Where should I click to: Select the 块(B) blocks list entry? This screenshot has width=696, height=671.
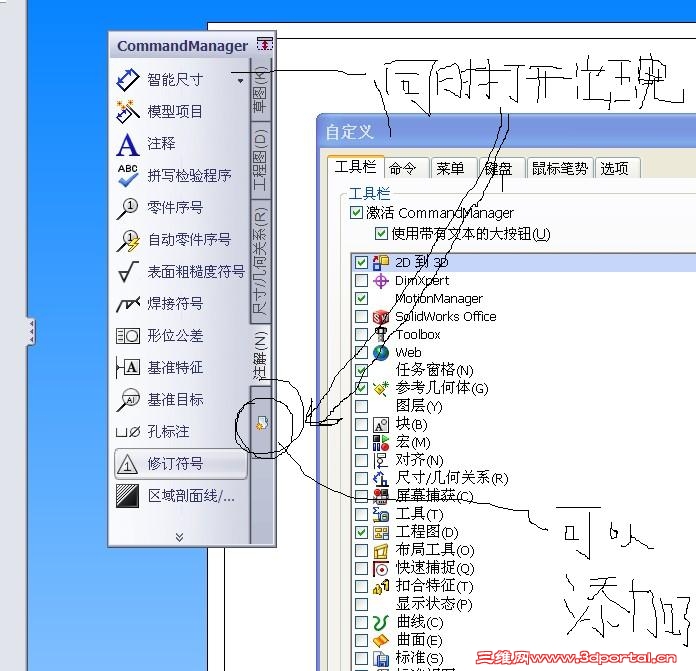(x=411, y=425)
